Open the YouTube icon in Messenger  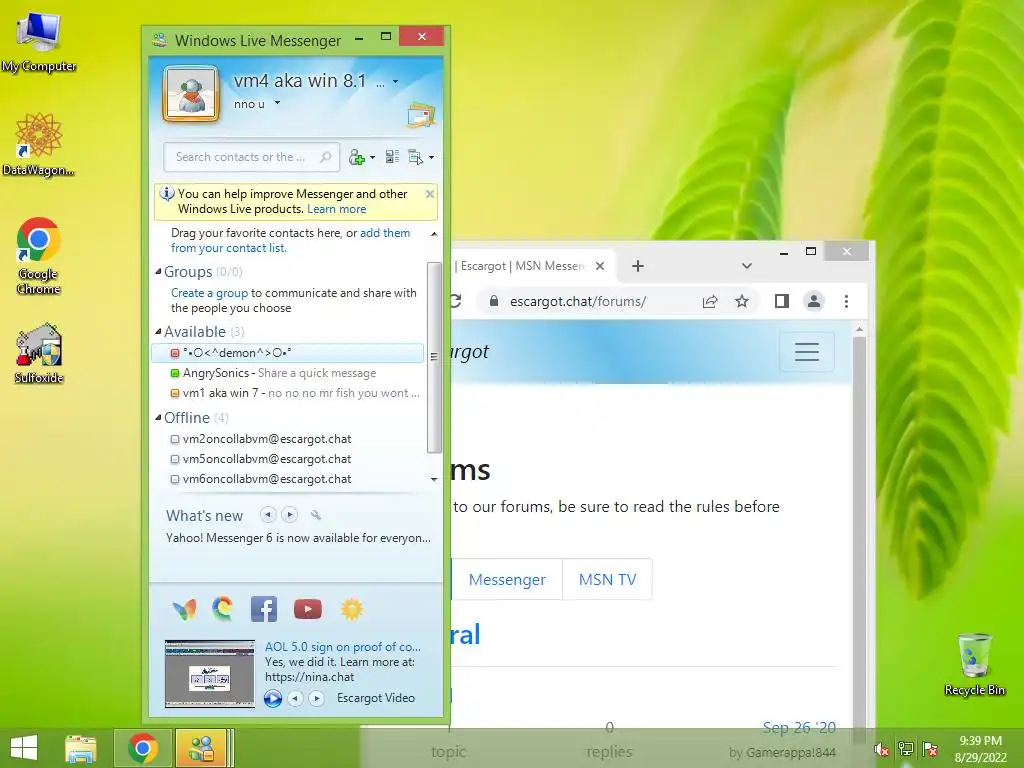308,609
